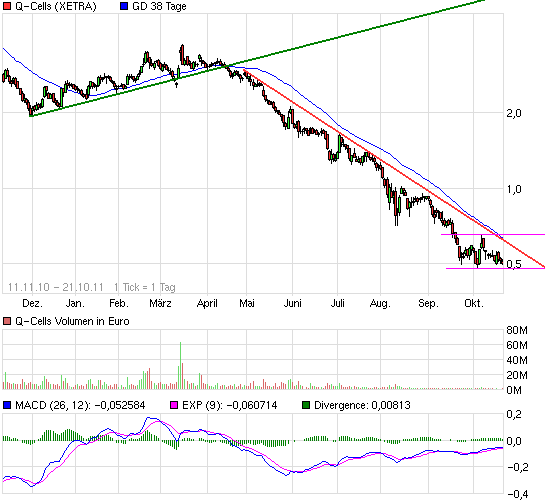545x502 pixels.
Task: Click the 'EXP (9): -0,060714' text
Action: coord(229,405)
